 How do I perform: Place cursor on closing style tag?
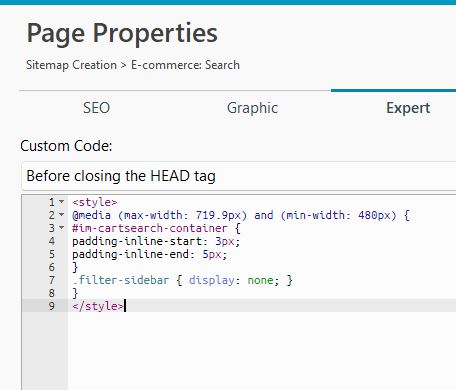click(x=98, y=306)
